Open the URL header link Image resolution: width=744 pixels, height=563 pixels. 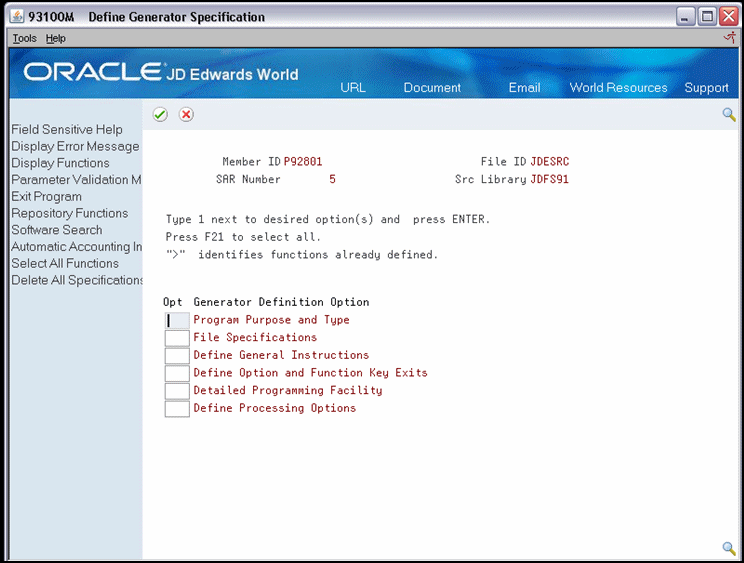click(x=353, y=88)
